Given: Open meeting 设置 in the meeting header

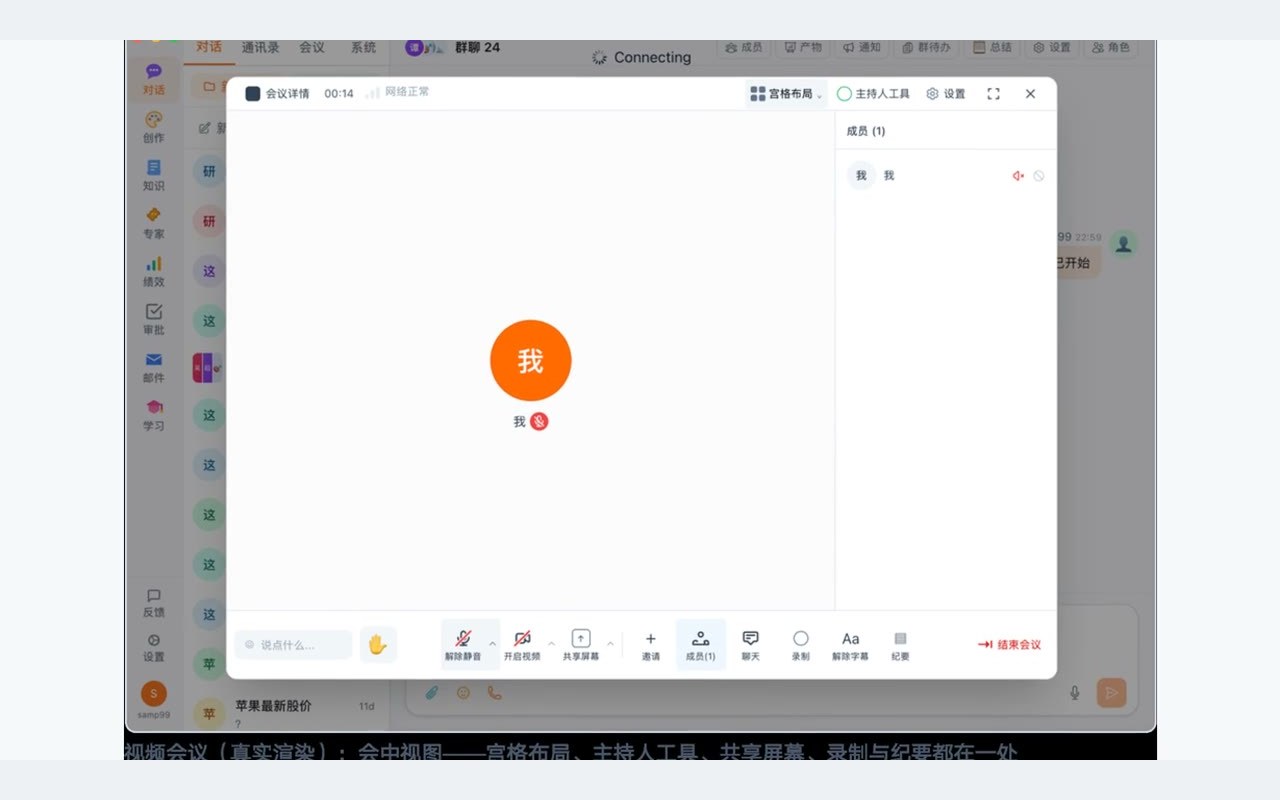Looking at the screenshot, I should pos(946,94).
